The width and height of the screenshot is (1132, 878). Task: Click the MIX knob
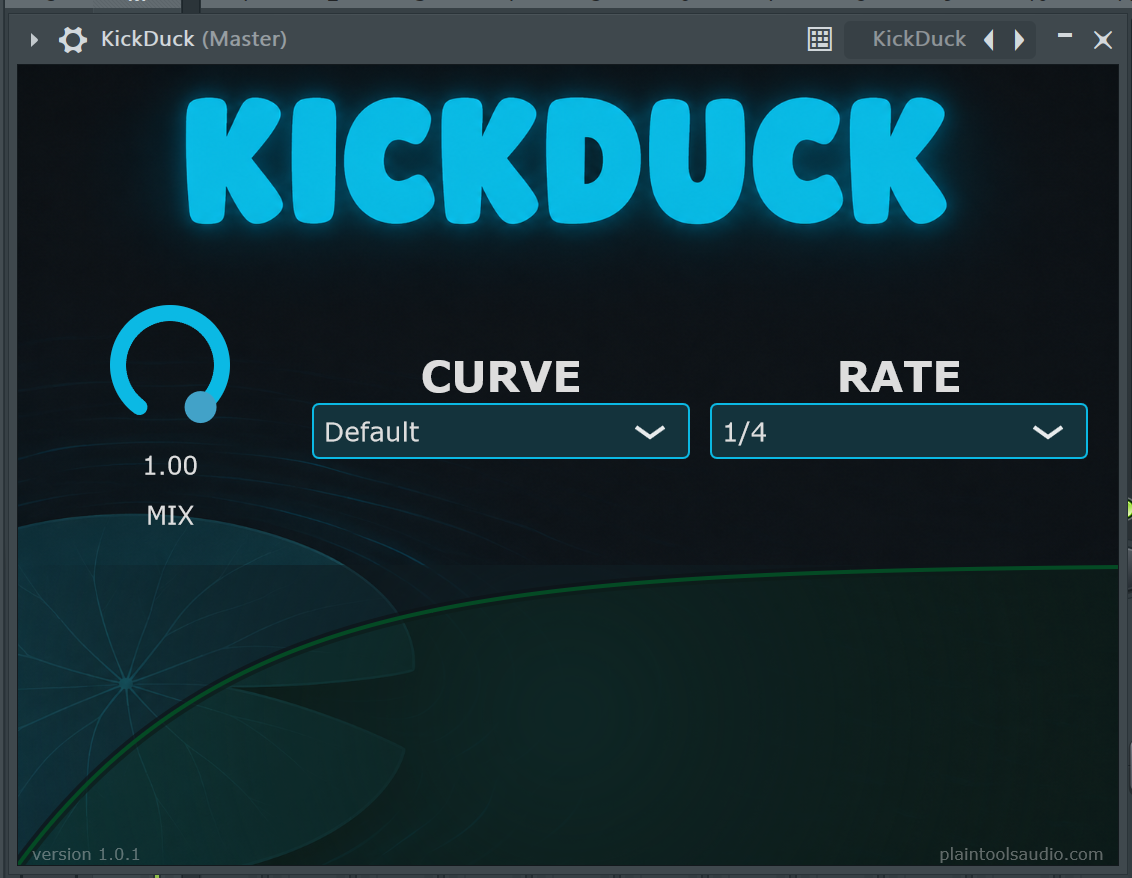coord(170,364)
